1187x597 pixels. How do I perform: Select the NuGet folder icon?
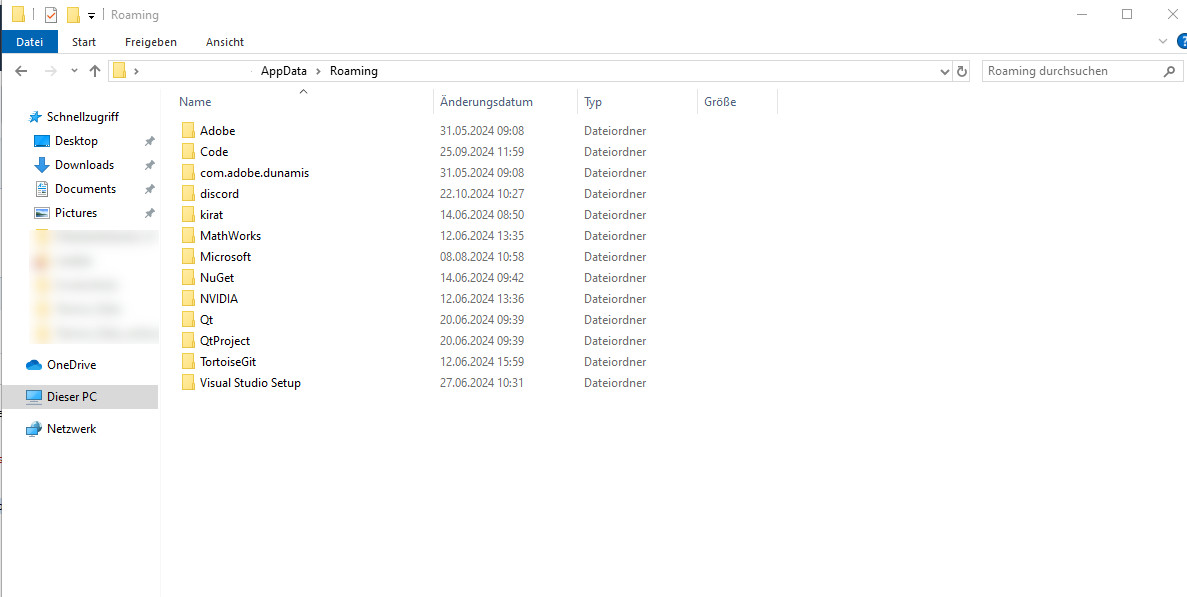pos(188,278)
